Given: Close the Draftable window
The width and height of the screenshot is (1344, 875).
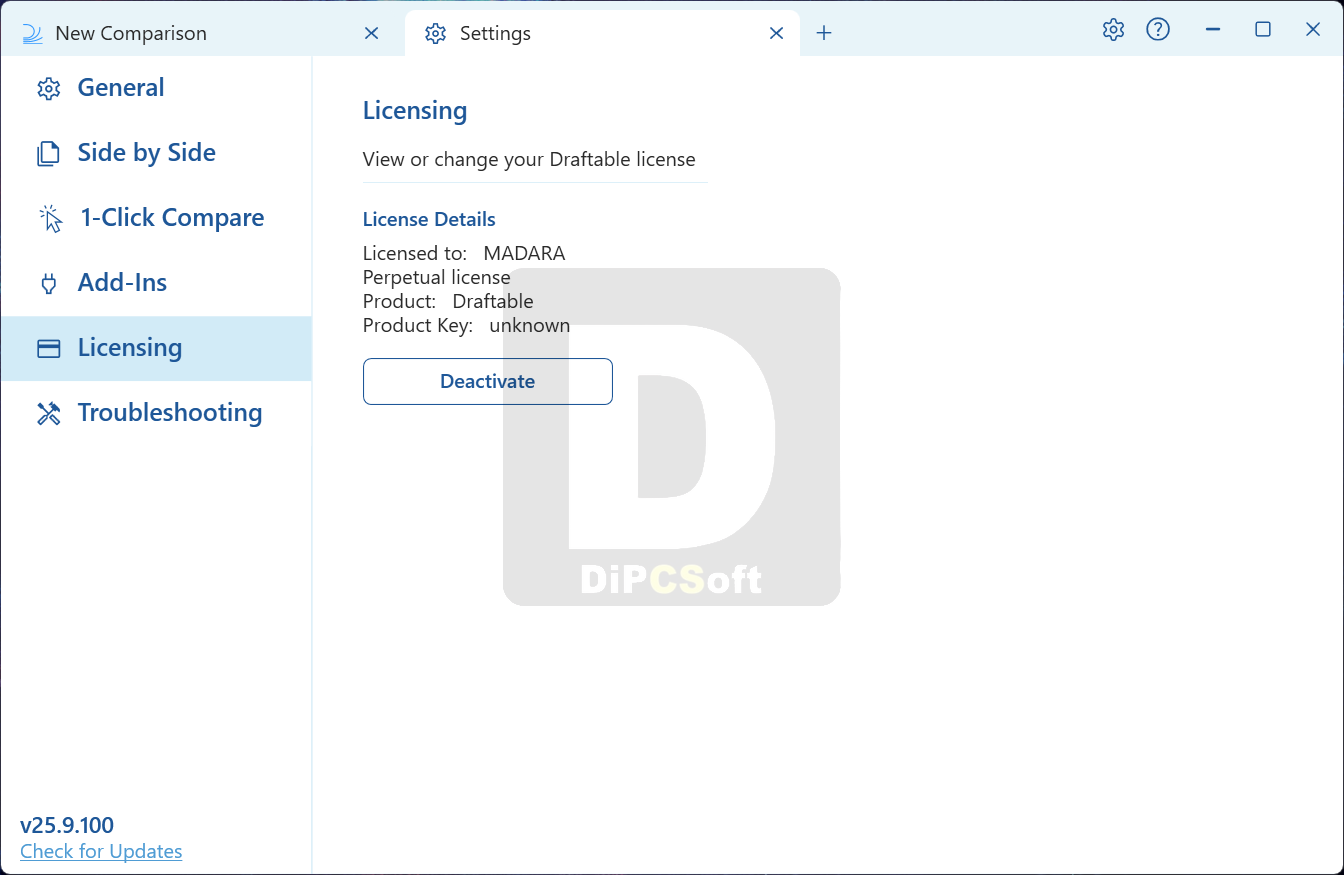Looking at the screenshot, I should pyautogui.click(x=1313, y=30).
